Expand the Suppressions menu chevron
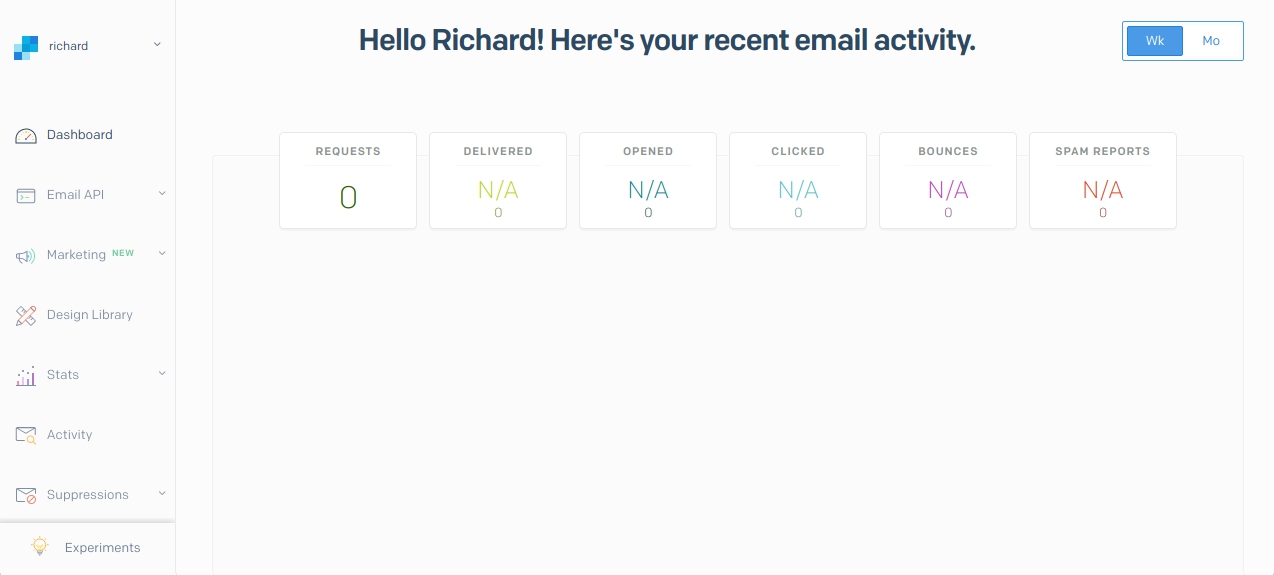Screen dimensions: 1274x575 pyautogui.click(x=162, y=494)
